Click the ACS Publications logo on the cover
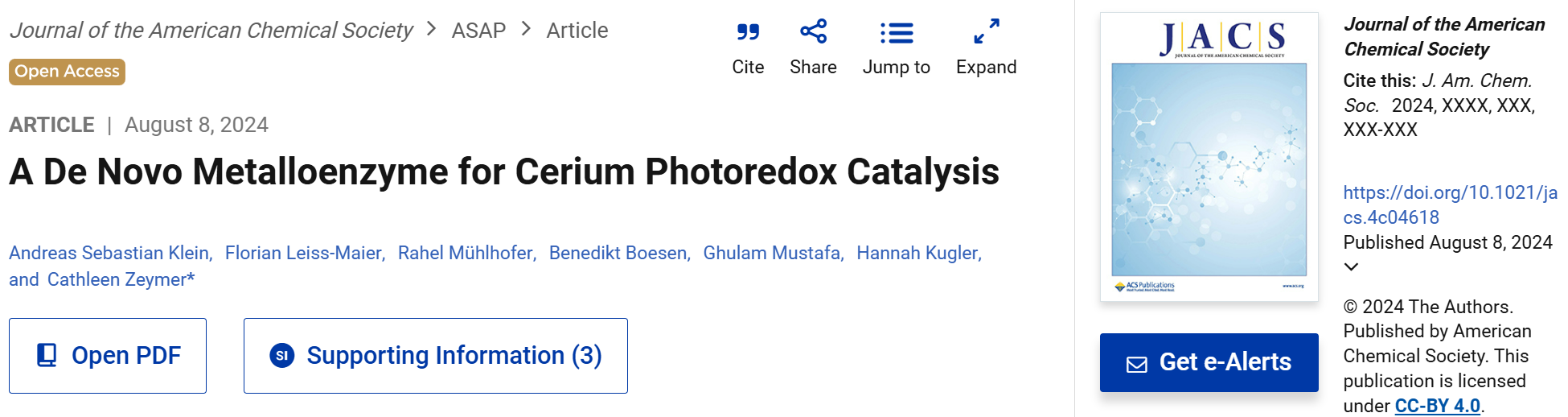The width and height of the screenshot is (1568, 417). point(1144,287)
